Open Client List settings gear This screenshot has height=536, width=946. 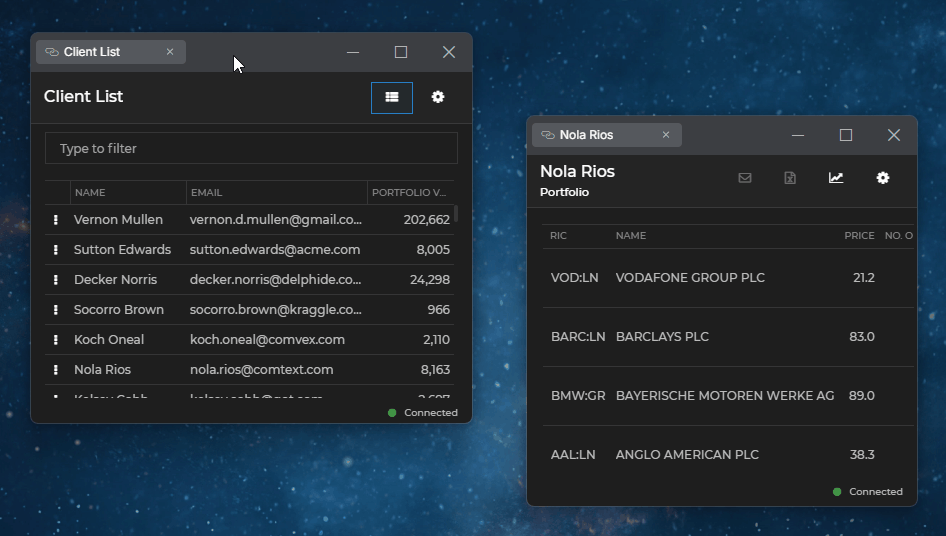tap(438, 98)
